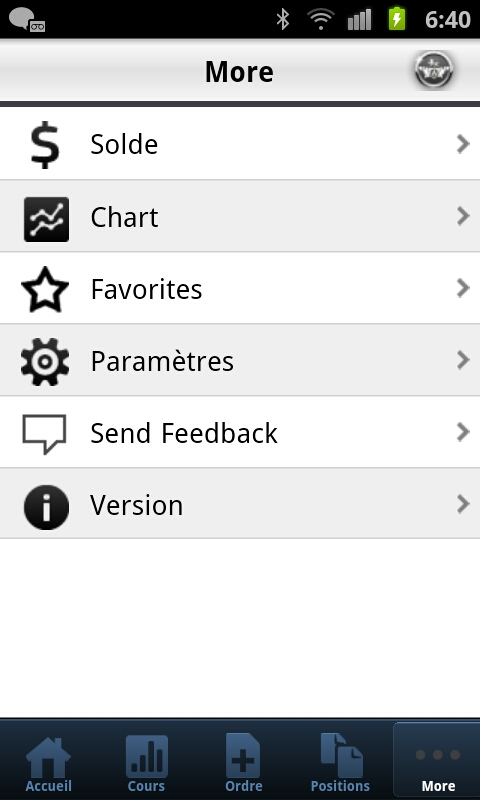Tap the round emblem in header

434,70
